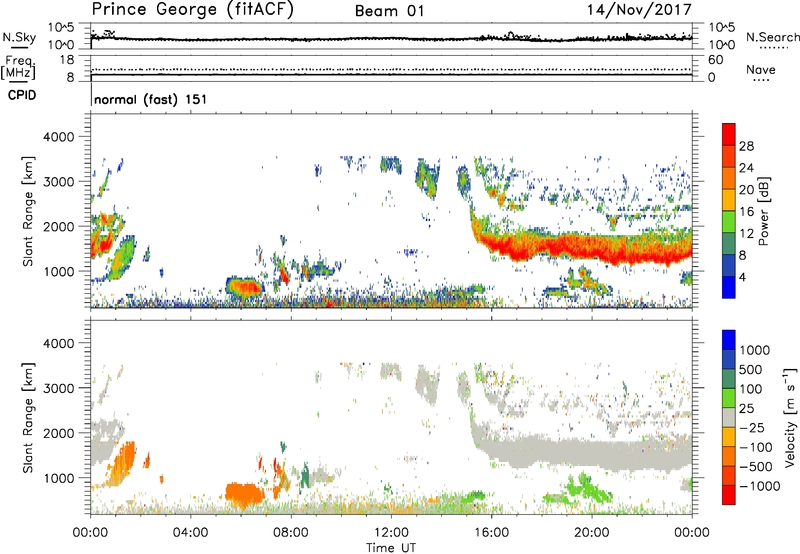Click Power scale value '4'
The width and height of the screenshot is (800, 554).
point(742,277)
